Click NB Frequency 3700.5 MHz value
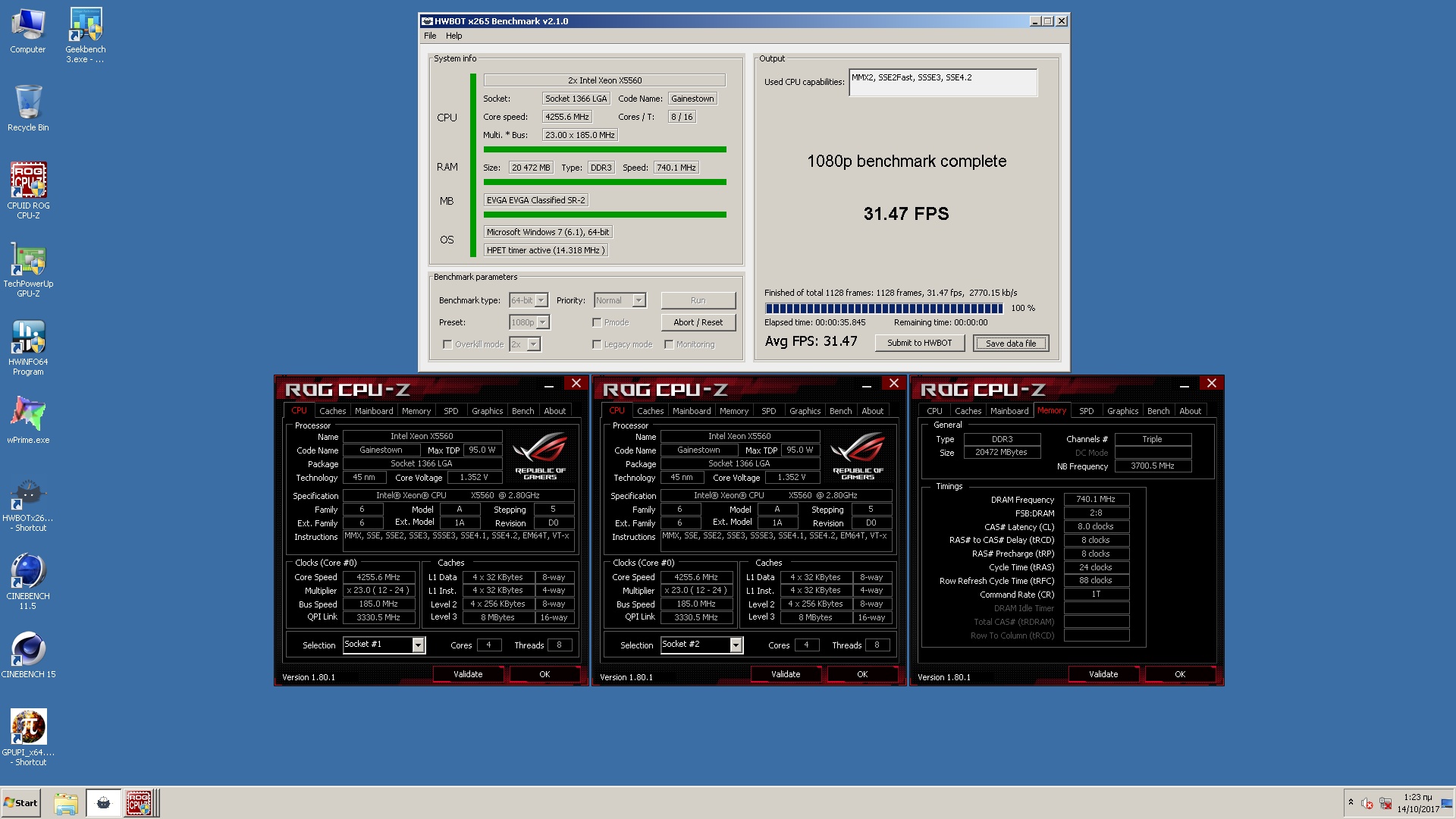Viewport: 1456px width, 819px height. 1153,466
